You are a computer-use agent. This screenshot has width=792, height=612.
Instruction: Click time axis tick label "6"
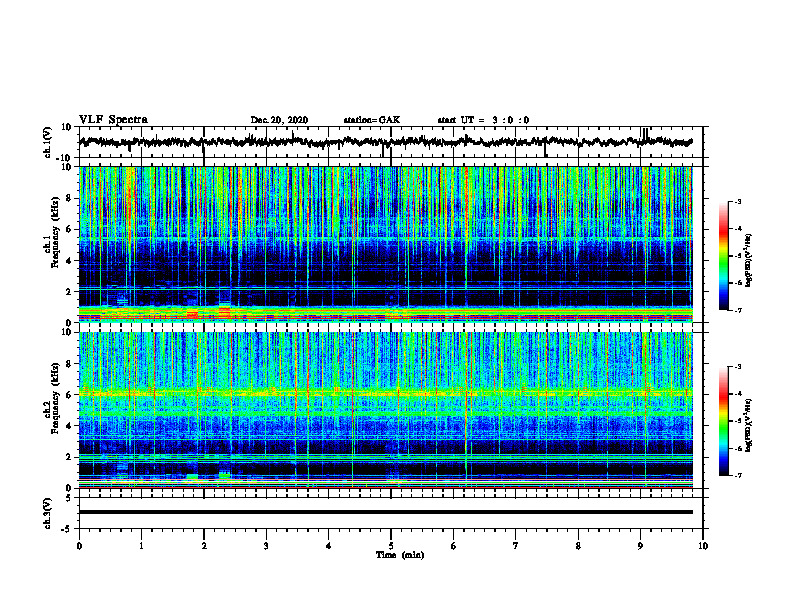coord(453,546)
